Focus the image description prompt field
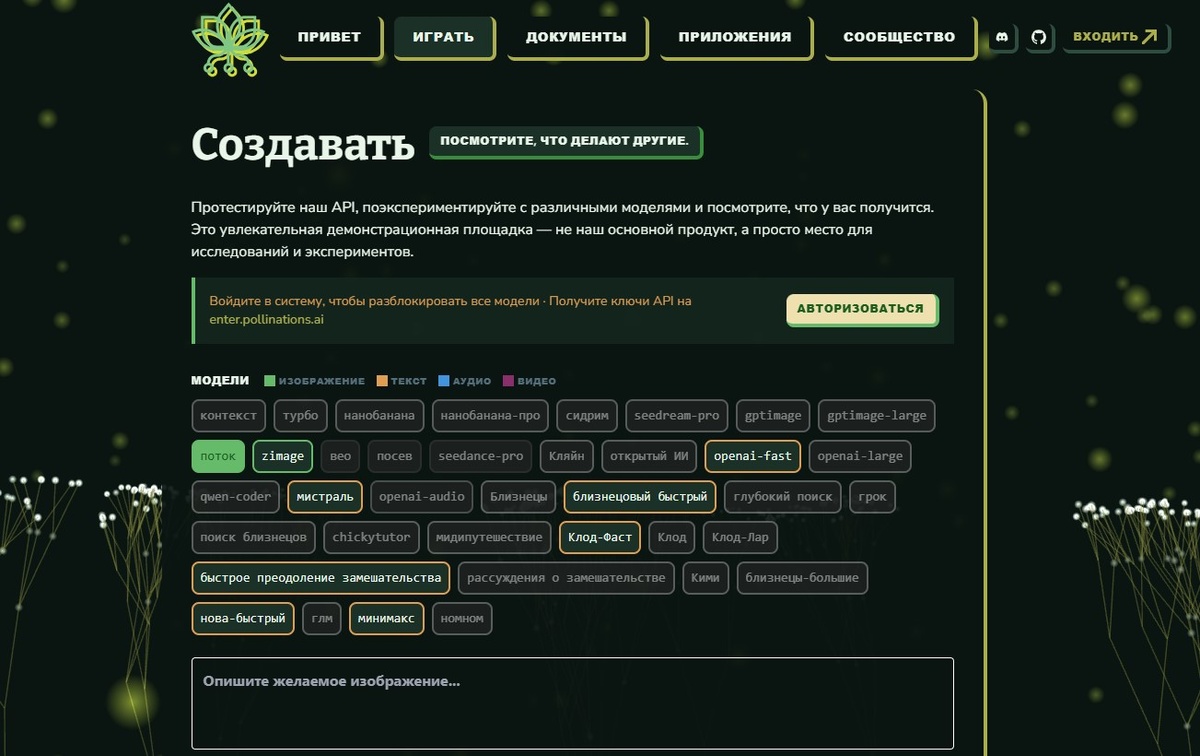This screenshot has height=756, width=1200. pyautogui.click(x=572, y=703)
